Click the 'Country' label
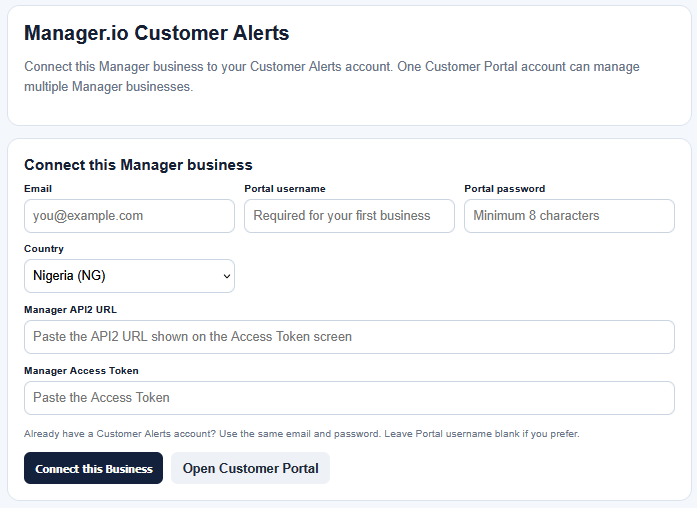Image resolution: width=697 pixels, height=508 pixels. tap(44, 249)
